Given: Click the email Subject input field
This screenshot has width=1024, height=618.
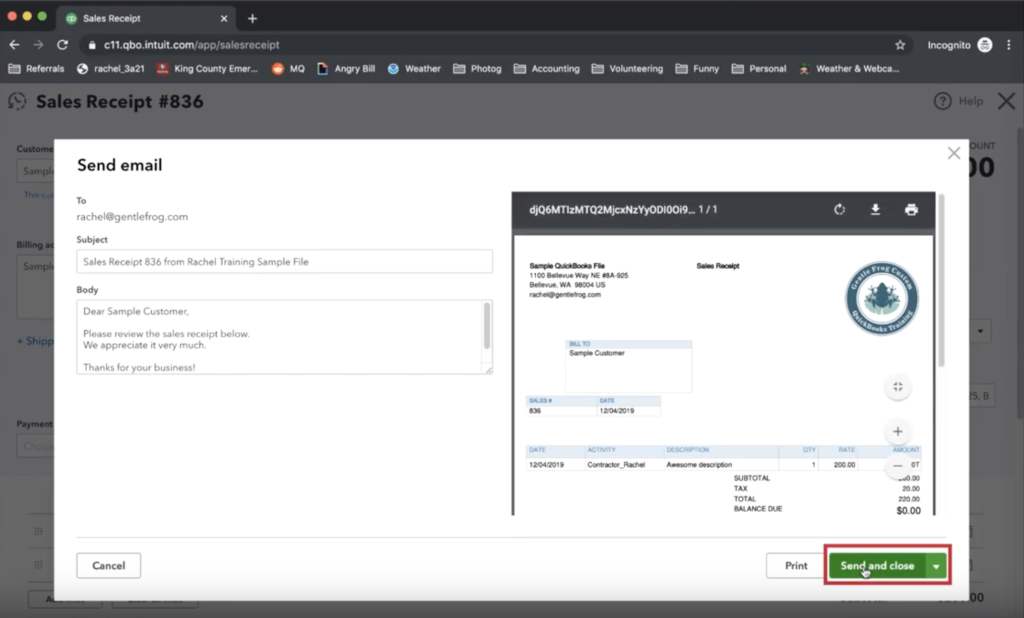Looking at the screenshot, I should tap(284, 261).
